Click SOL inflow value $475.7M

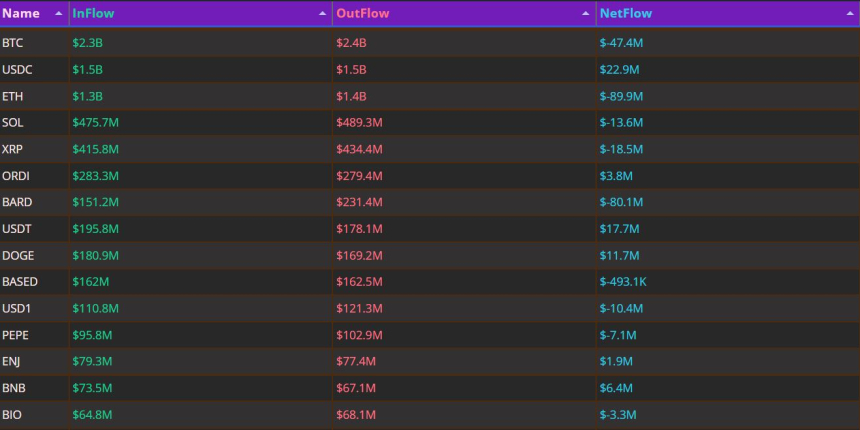pyautogui.click(x=95, y=123)
